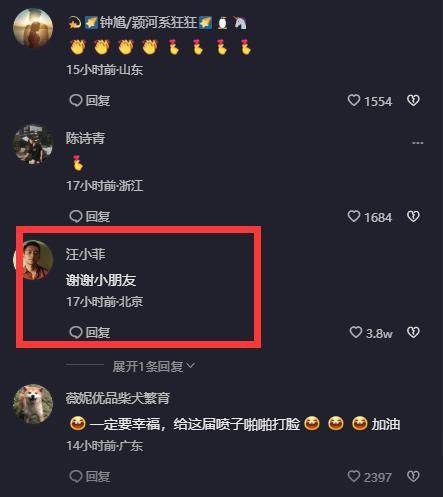The image size is (443, 497).
Task: Dislike the comment from 山东 with broken heart
Action: tap(413, 100)
